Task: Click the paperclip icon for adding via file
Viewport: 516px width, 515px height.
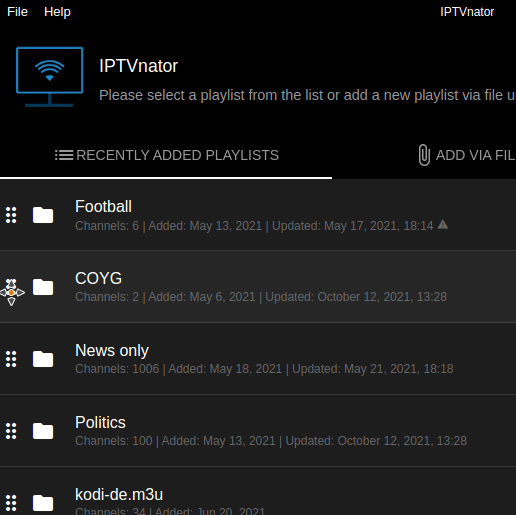Action: coord(424,155)
